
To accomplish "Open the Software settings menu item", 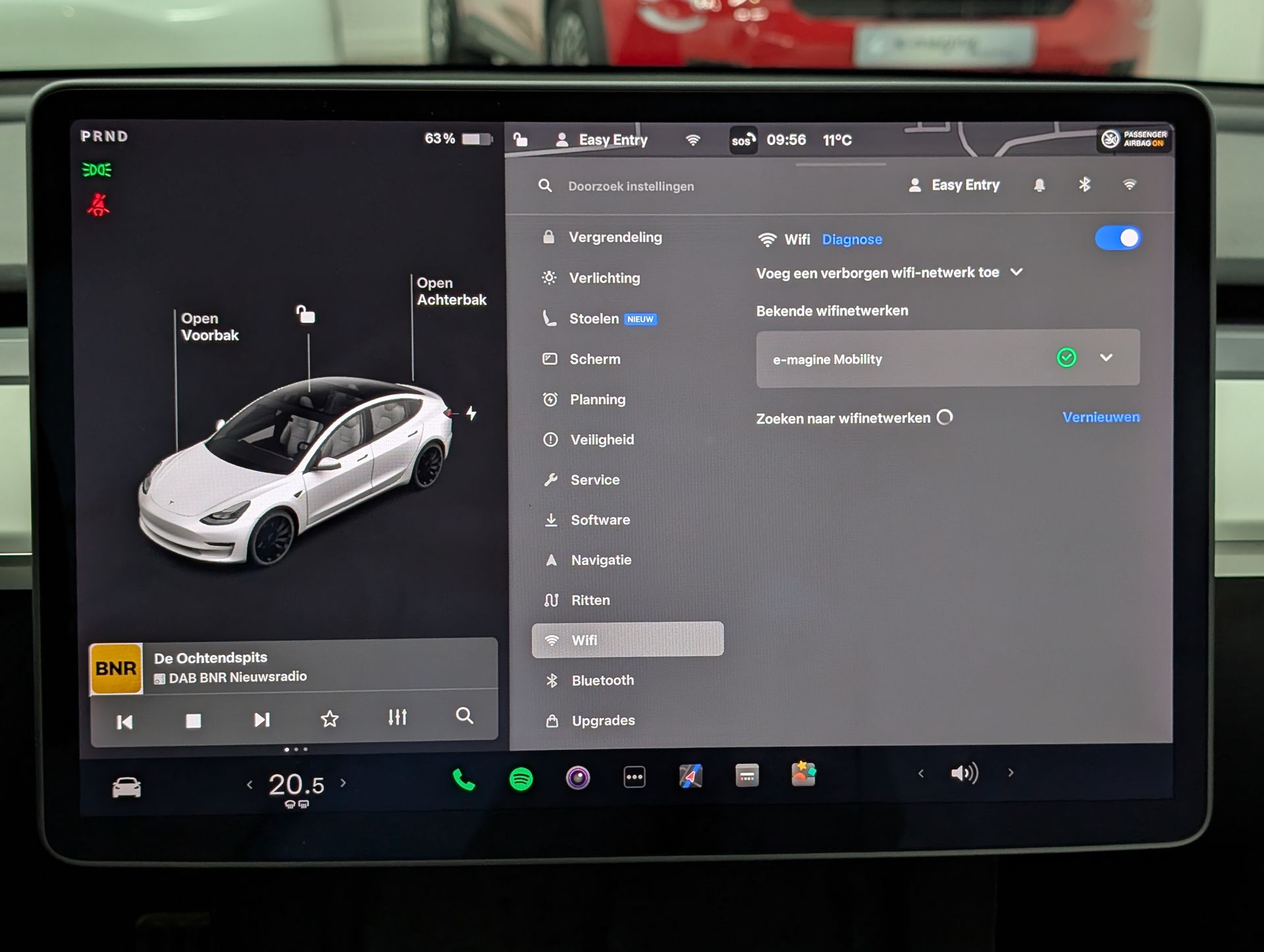I will click(599, 520).
